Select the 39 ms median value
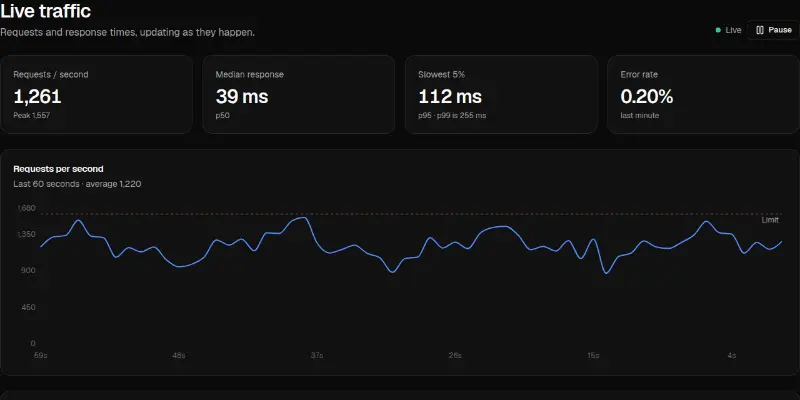Viewport: 800px width, 400px height. [242, 96]
